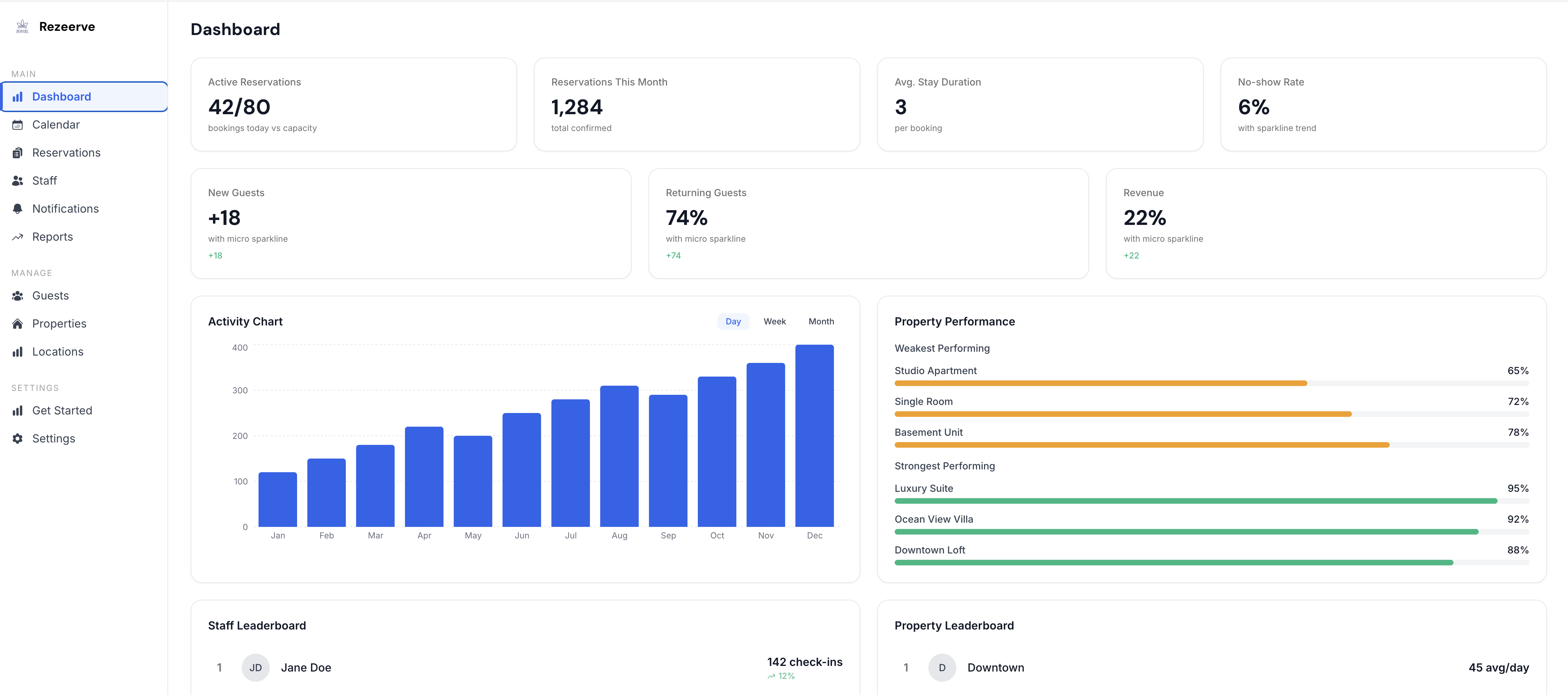Click the Settings gear icon
This screenshot has width=1568, height=695.
(18, 439)
